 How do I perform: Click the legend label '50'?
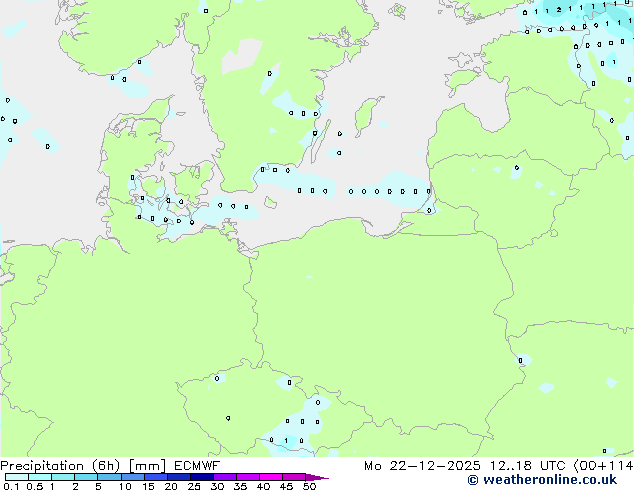coord(309,486)
